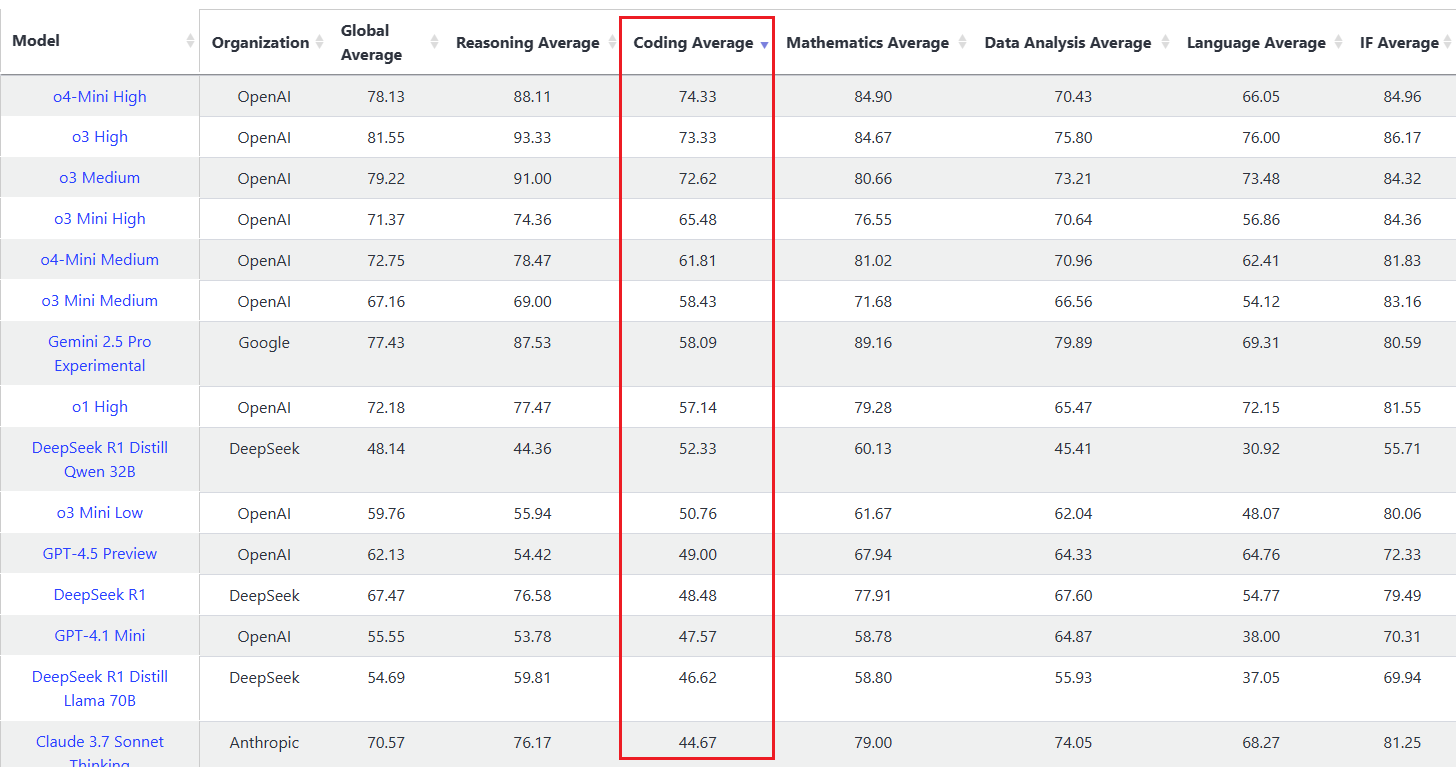Open the DeepSeek R1 Distill Llama 70B link
Image resolution: width=1456 pixels, height=767 pixels.
(x=100, y=689)
